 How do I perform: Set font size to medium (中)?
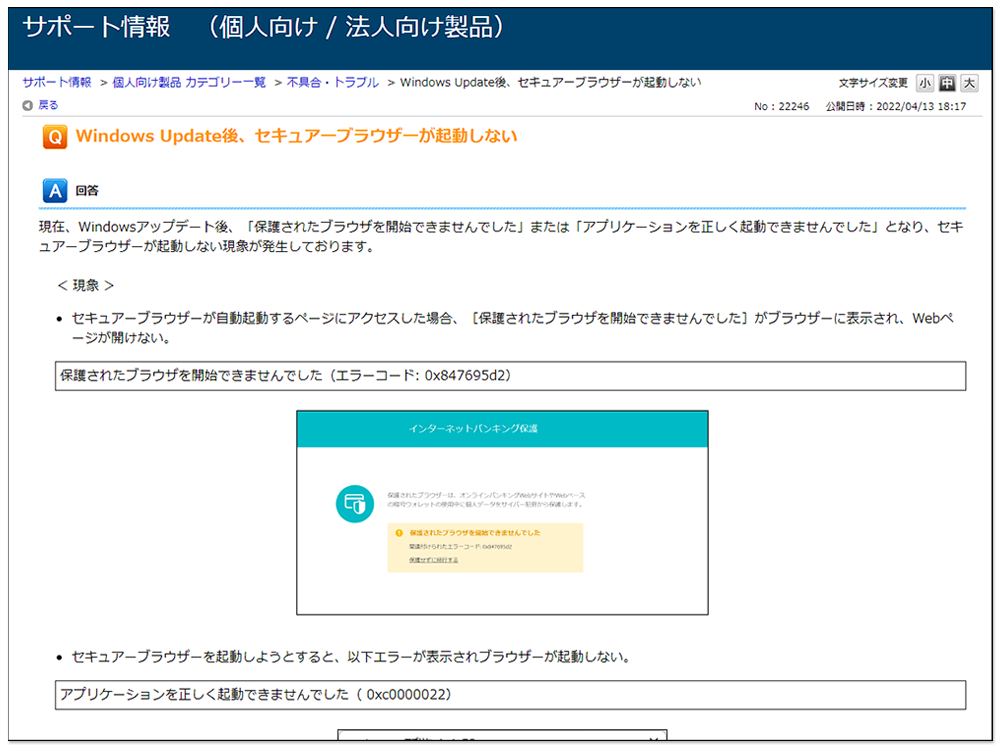click(947, 83)
